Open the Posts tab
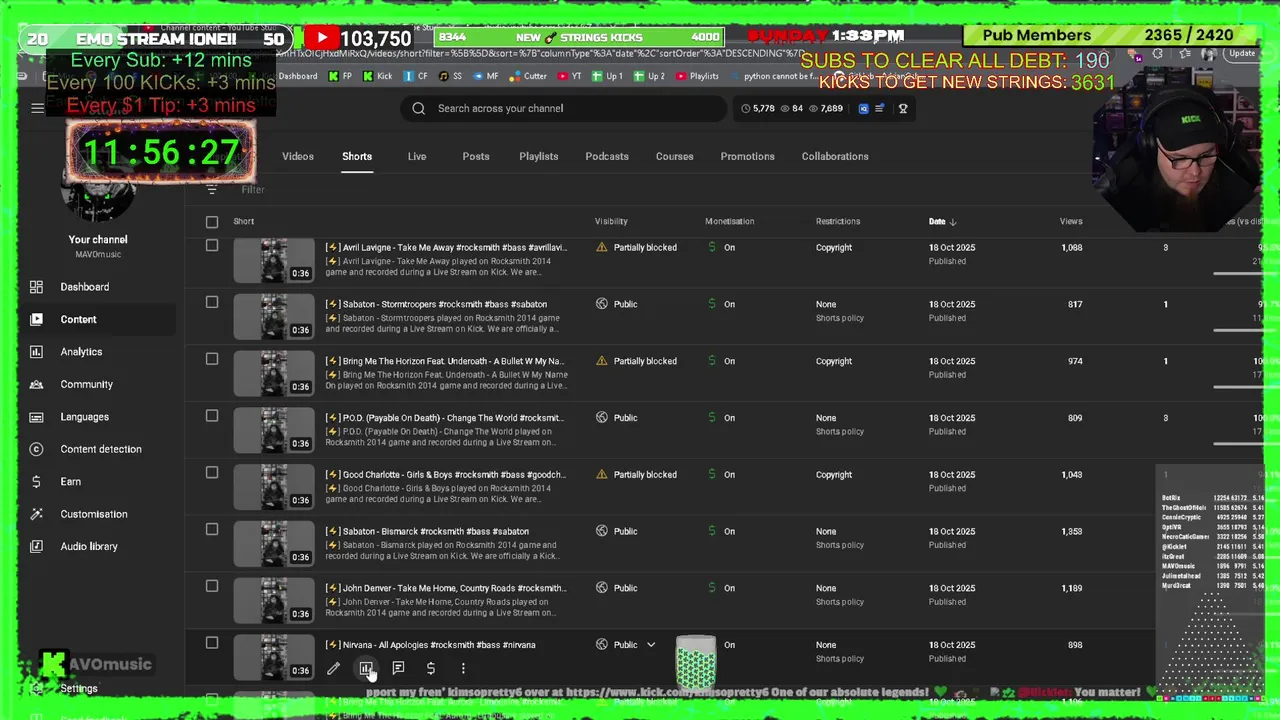 476,156
